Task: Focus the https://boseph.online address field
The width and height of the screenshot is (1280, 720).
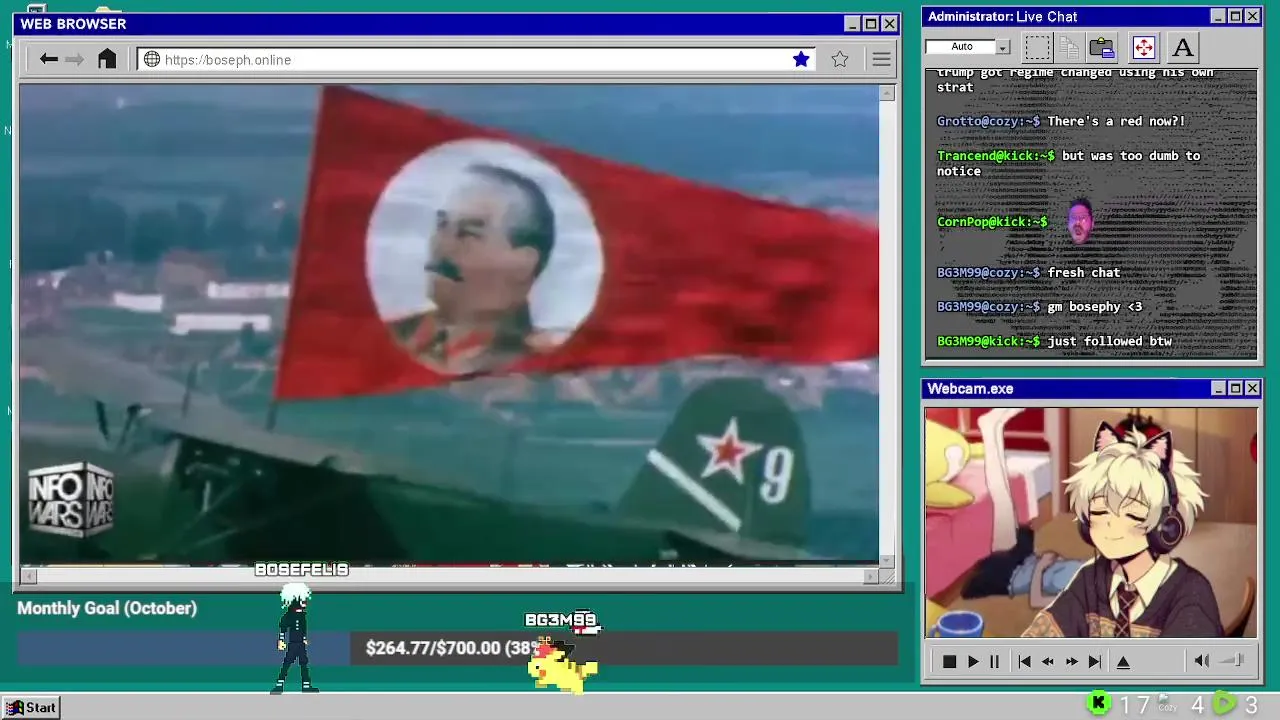Action: tap(474, 59)
